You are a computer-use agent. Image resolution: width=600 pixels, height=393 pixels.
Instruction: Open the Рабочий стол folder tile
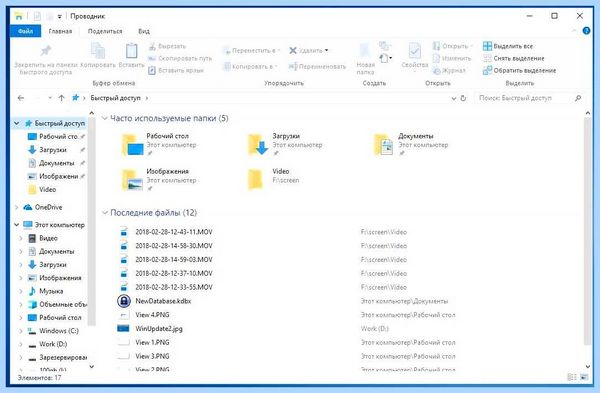[x=159, y=145]
